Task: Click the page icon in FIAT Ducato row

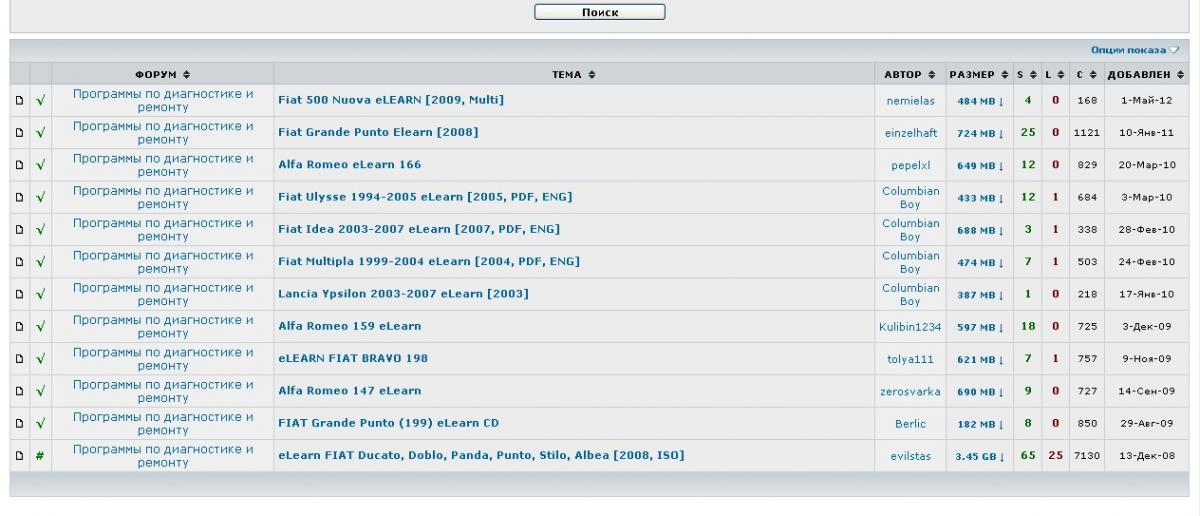Action: [19, 456]
